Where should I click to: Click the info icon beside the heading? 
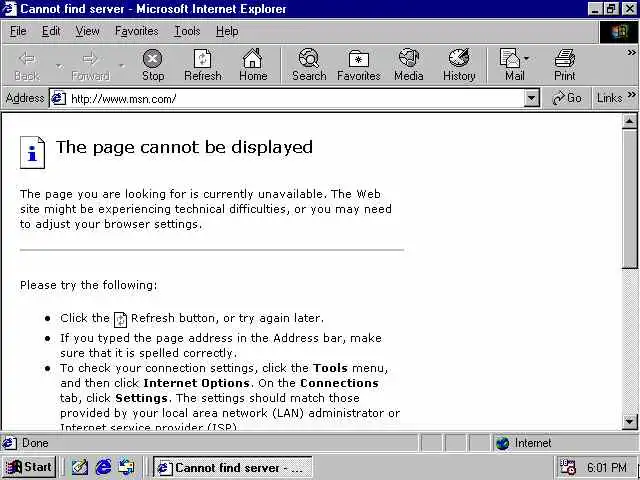point(33,152)
